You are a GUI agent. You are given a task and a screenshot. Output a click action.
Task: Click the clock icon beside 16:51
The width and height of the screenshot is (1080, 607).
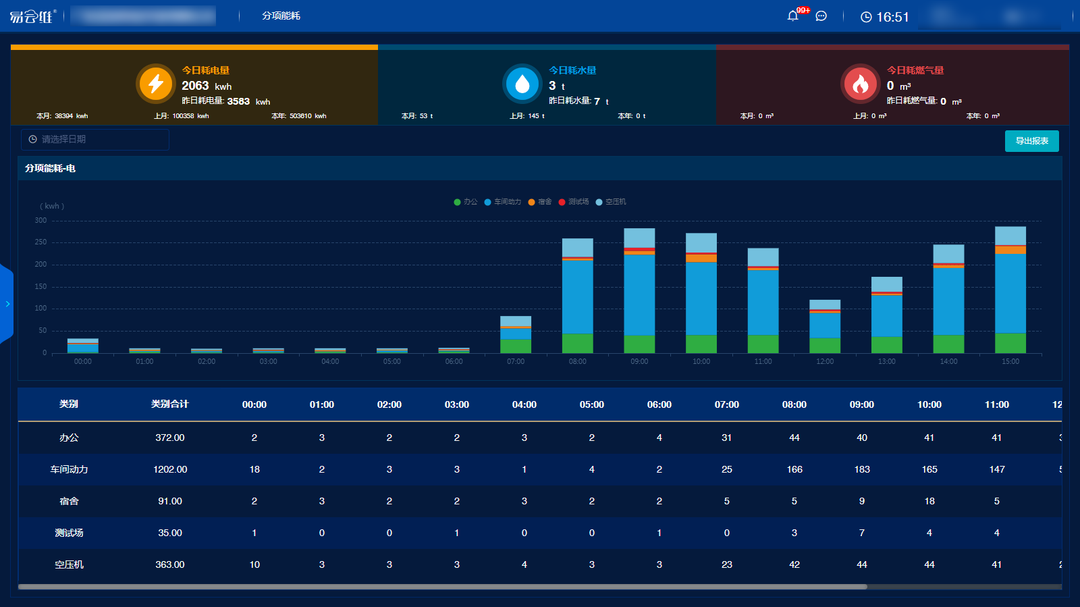[866, 17]
